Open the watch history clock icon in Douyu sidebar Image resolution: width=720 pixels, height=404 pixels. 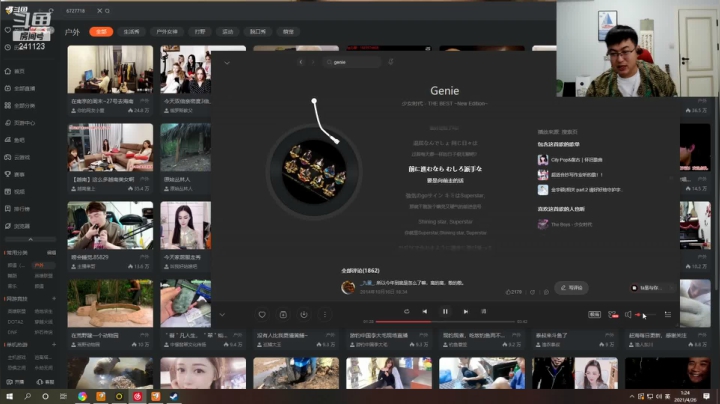pos(7,47)
